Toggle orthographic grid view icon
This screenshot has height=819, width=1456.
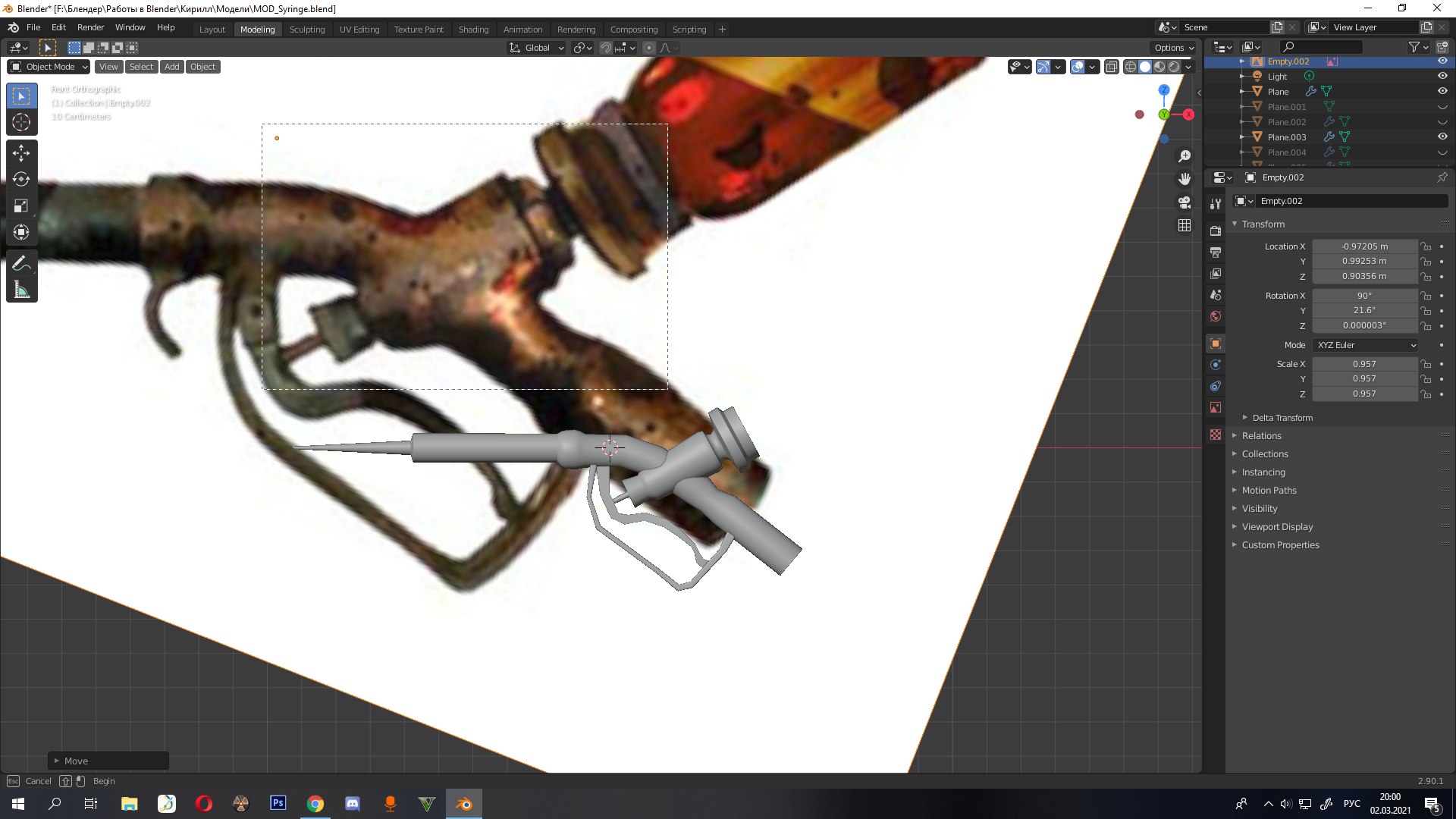[1185, 226]
